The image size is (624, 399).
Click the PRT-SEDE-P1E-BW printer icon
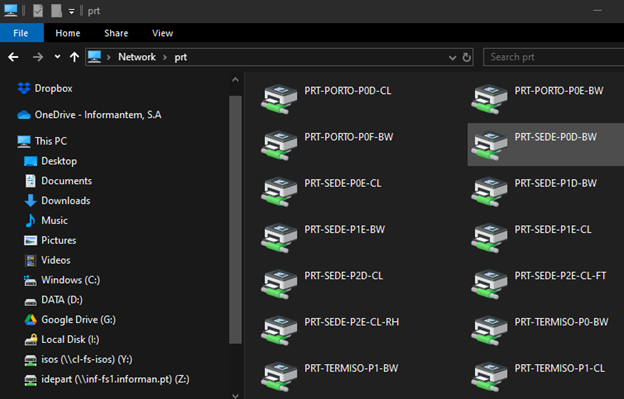point(279,237)
